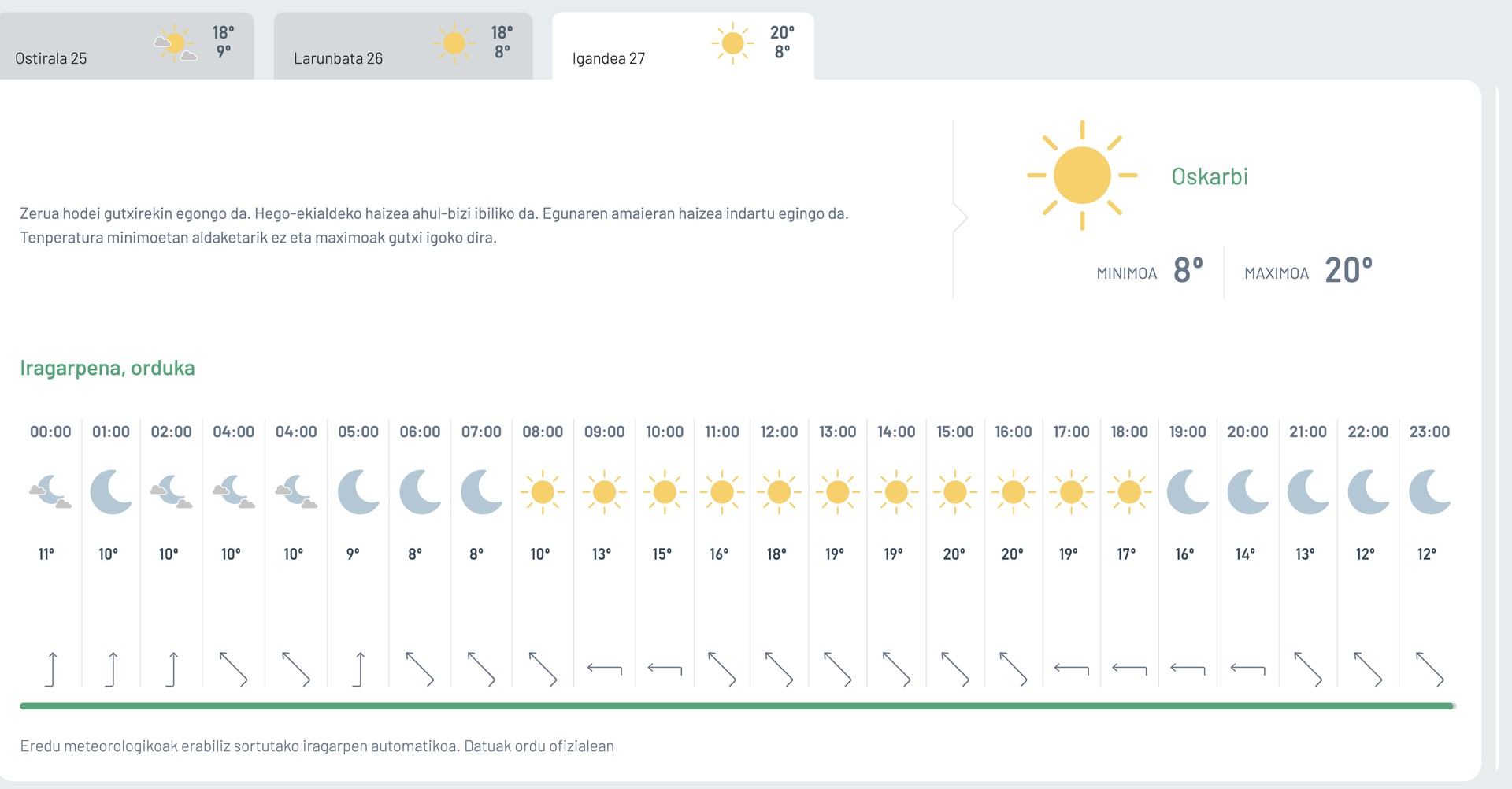Viewport: 1512px width, 789px height.
Task: Click the sun icon at 12:00
Action: click(779, 492)
